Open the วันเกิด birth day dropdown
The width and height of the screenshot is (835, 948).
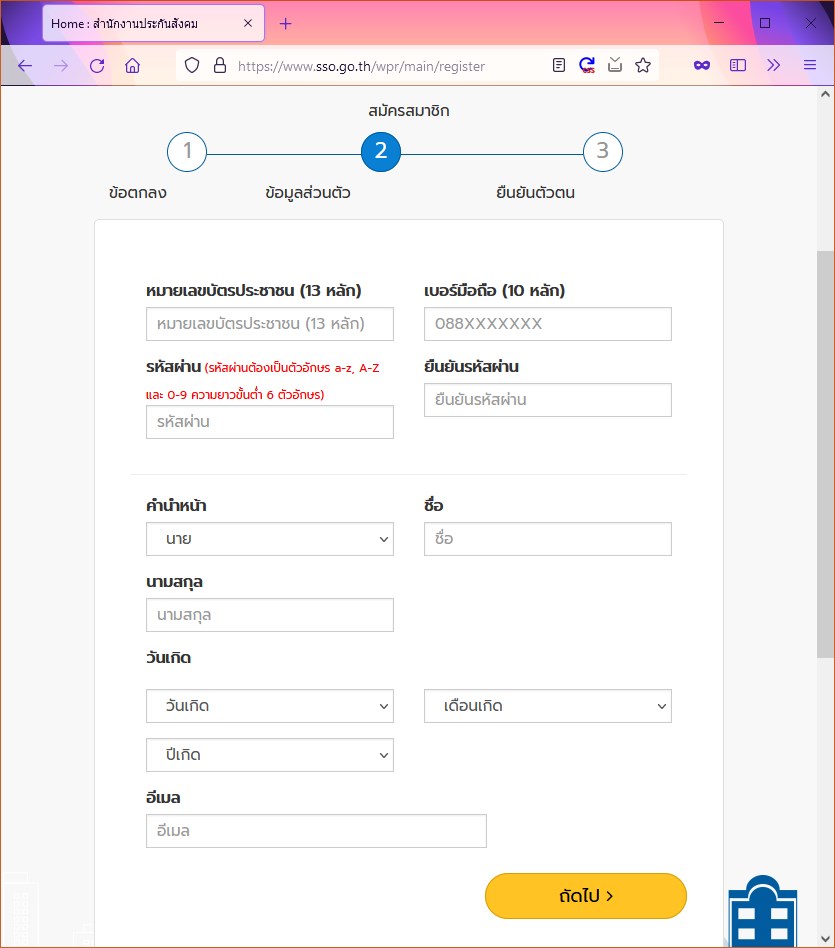(x=270, y=706)
